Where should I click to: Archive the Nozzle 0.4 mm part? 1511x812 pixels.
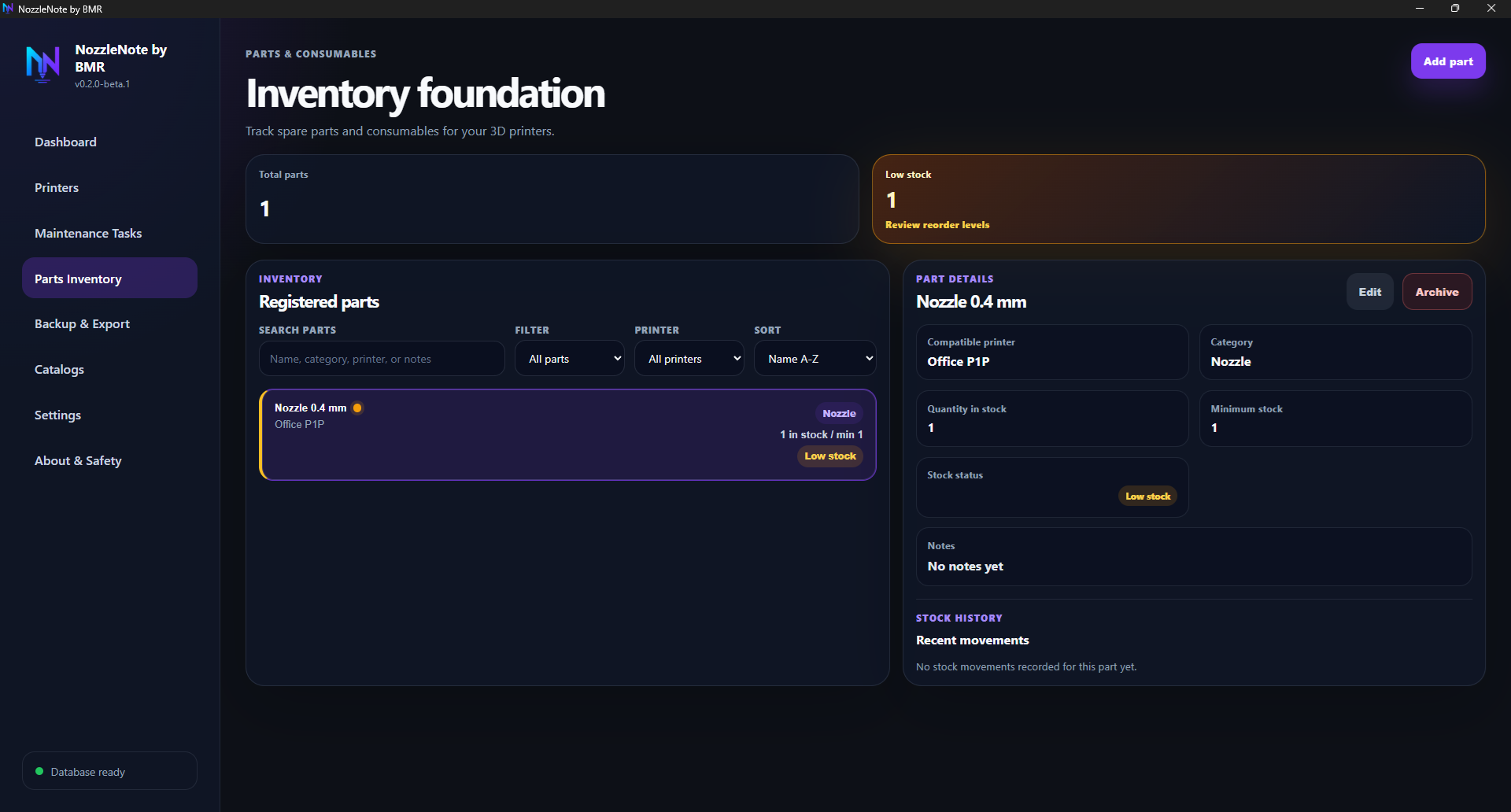(1437, 292)
